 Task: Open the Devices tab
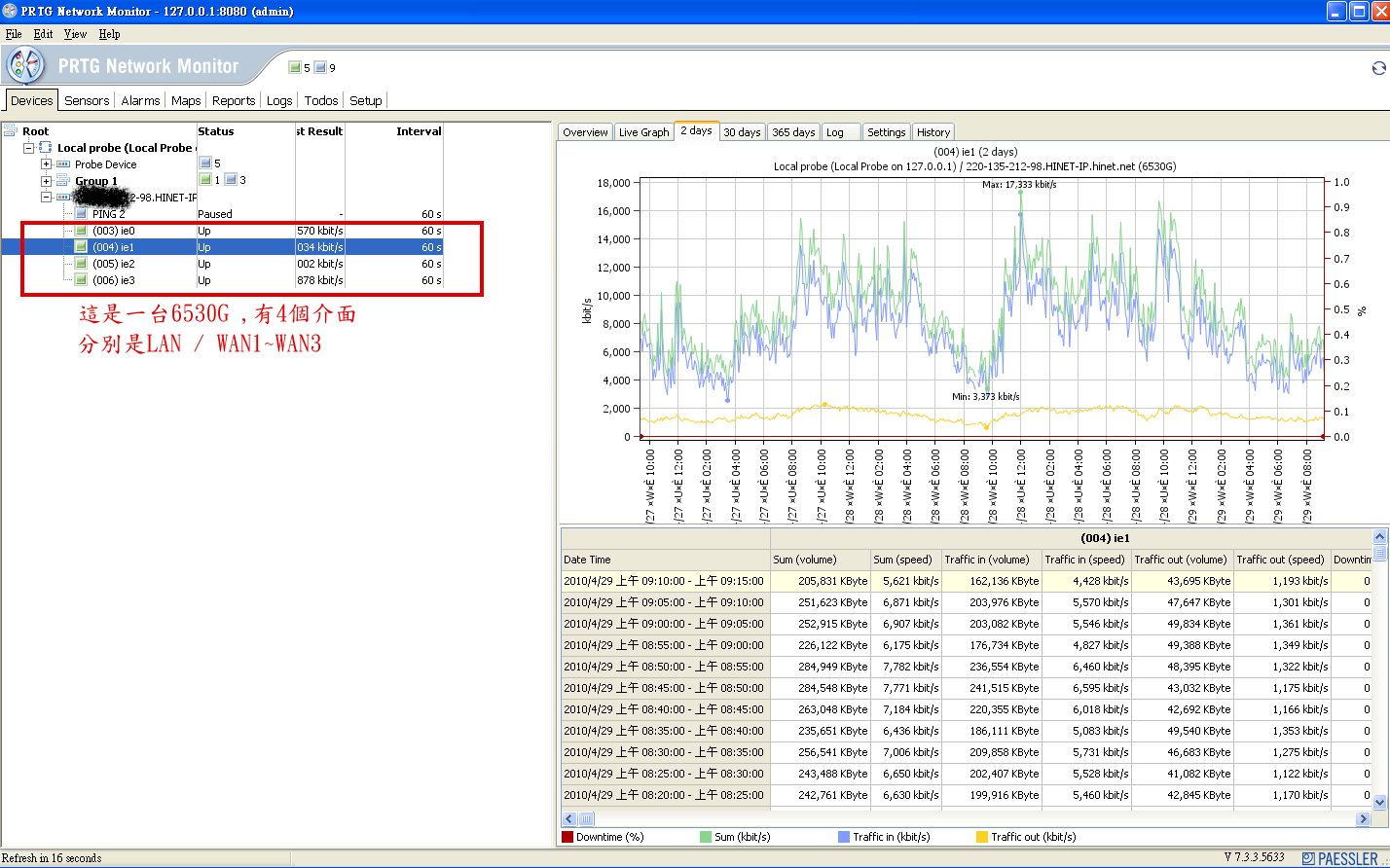coord(31,100)
